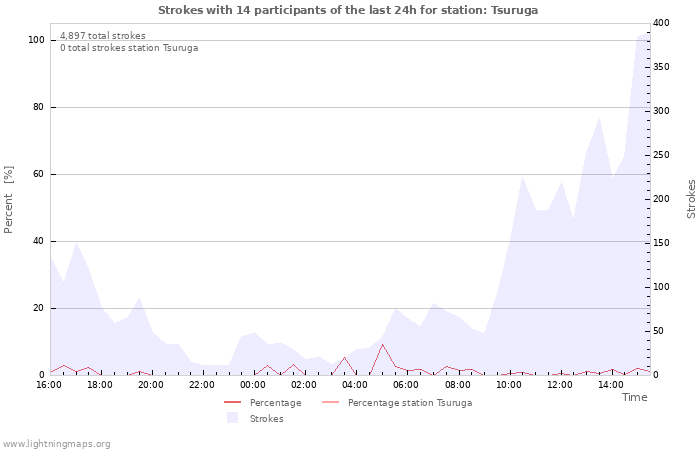
Task: Click the 08:00 time axis label
Action: pos(458,385)
